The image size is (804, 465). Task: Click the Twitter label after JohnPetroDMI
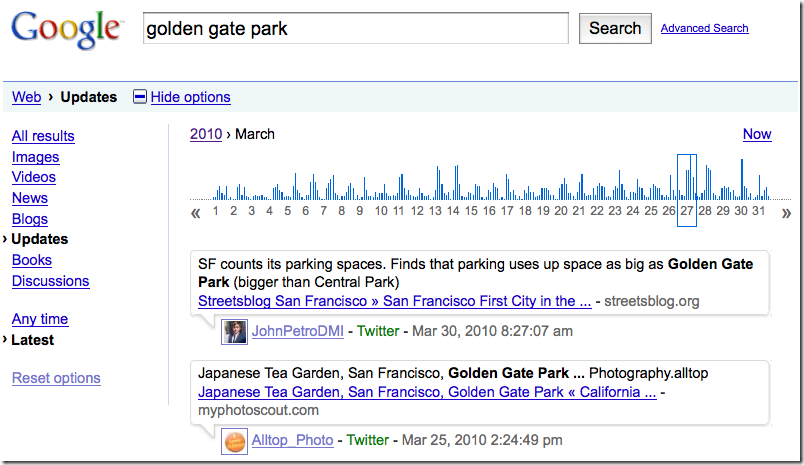[378, 331]
